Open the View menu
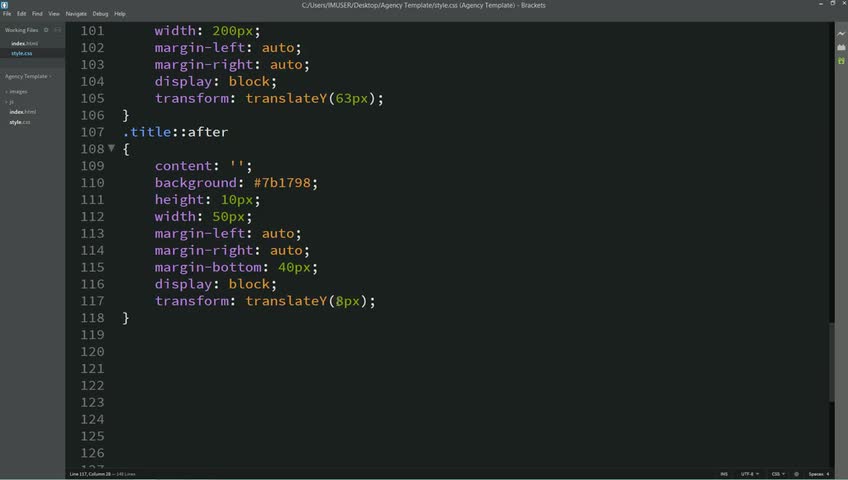848x480 pixels. tap(54, 14)
